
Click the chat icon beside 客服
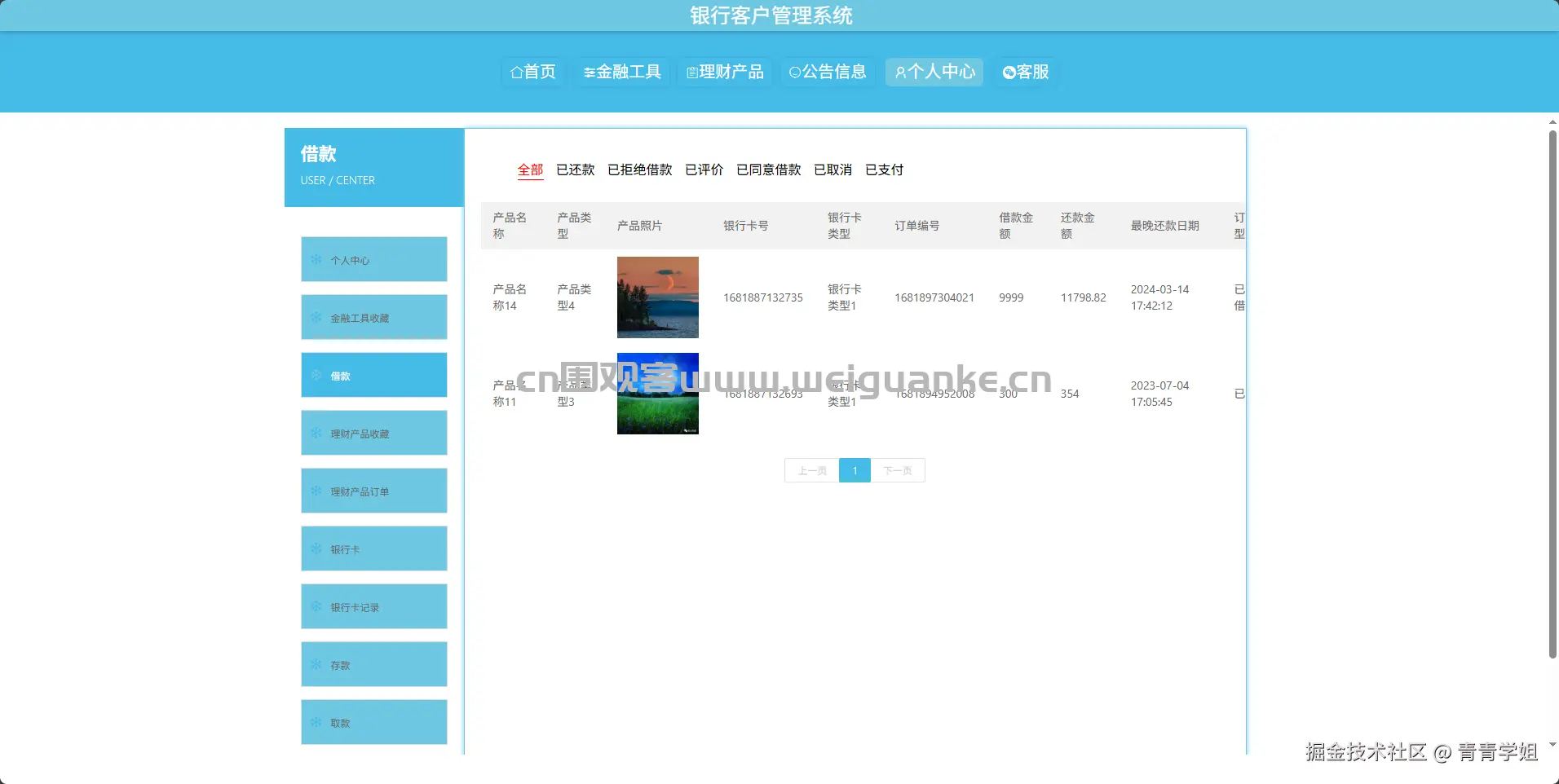coord(1009,73)
